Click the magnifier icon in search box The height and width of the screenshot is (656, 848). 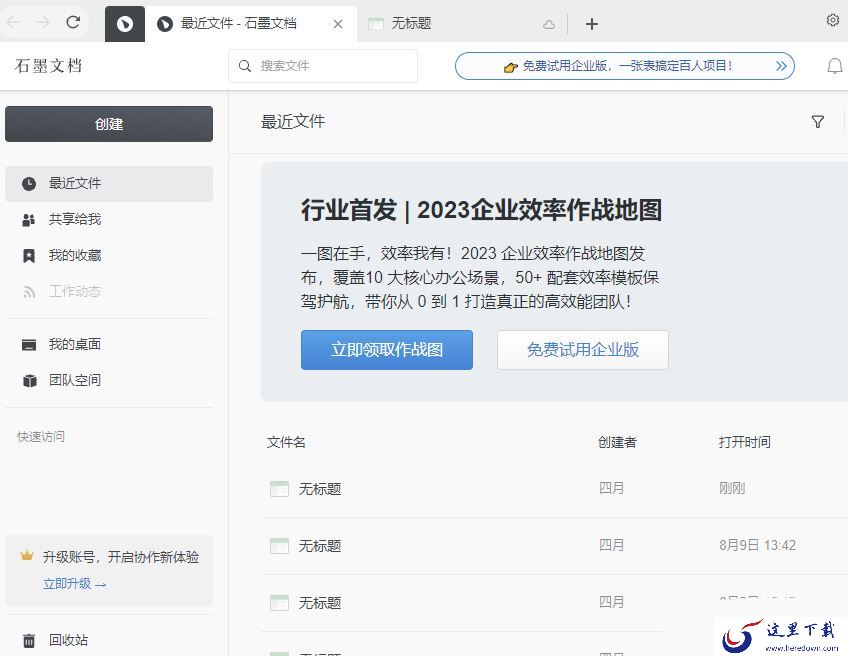(x=245, y=66)
